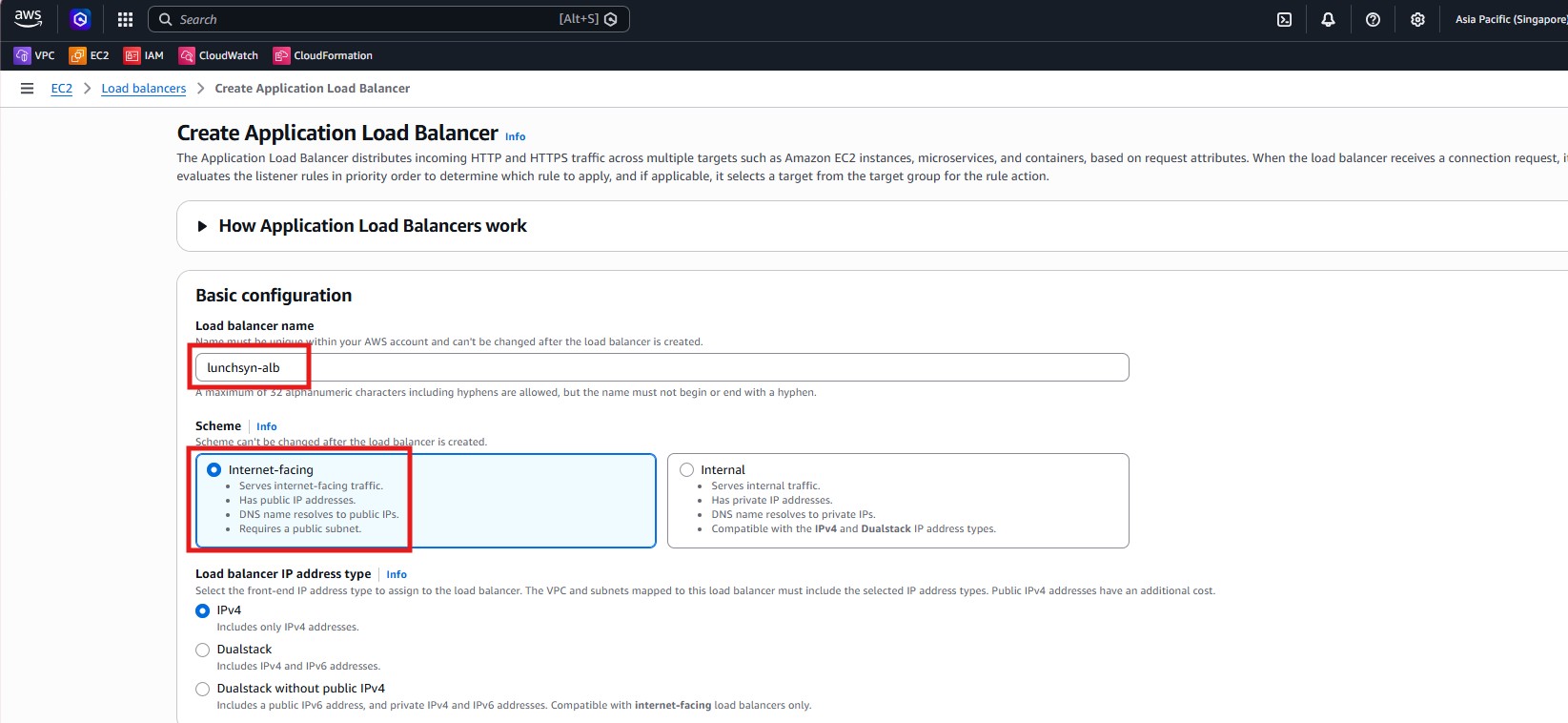The height and width of the screenshot is (723, 1568).
Task: Open the hamburger side navigation menu
Action: (27, 89)
